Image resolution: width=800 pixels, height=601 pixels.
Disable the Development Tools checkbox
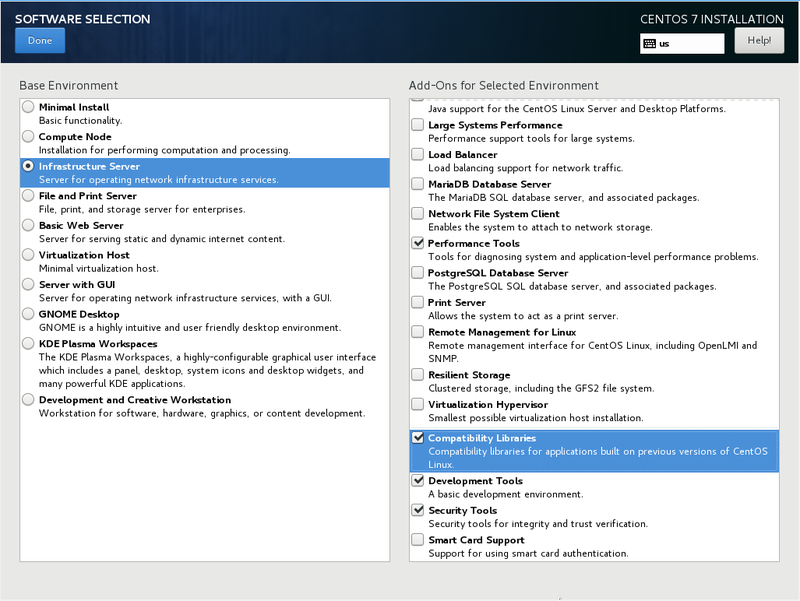click(x=417, y=481)
